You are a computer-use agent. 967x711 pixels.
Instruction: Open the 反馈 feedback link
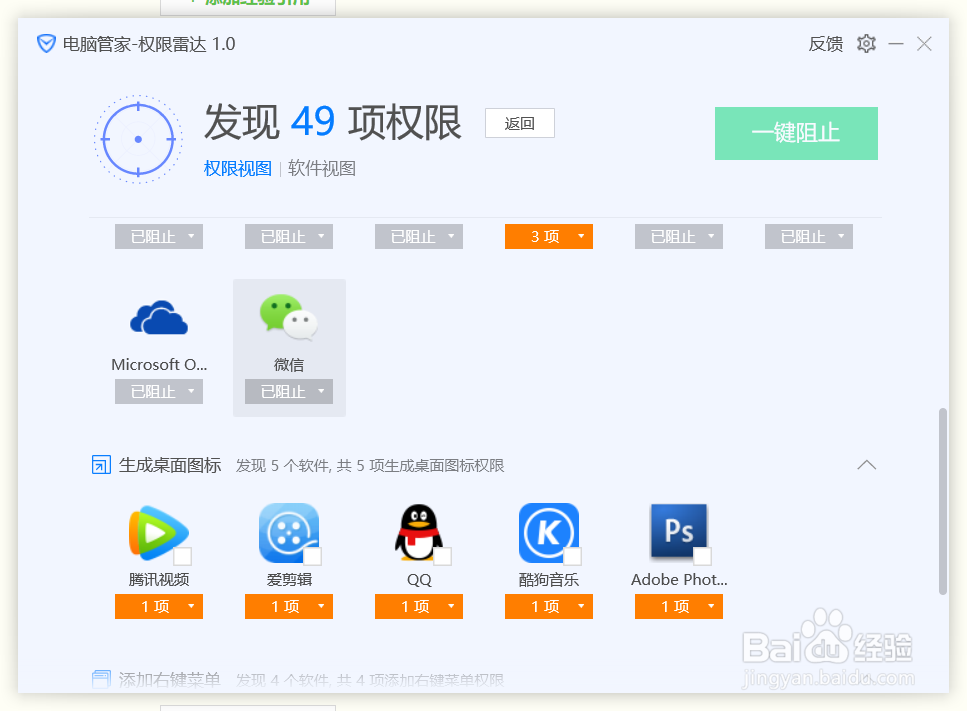825,44
